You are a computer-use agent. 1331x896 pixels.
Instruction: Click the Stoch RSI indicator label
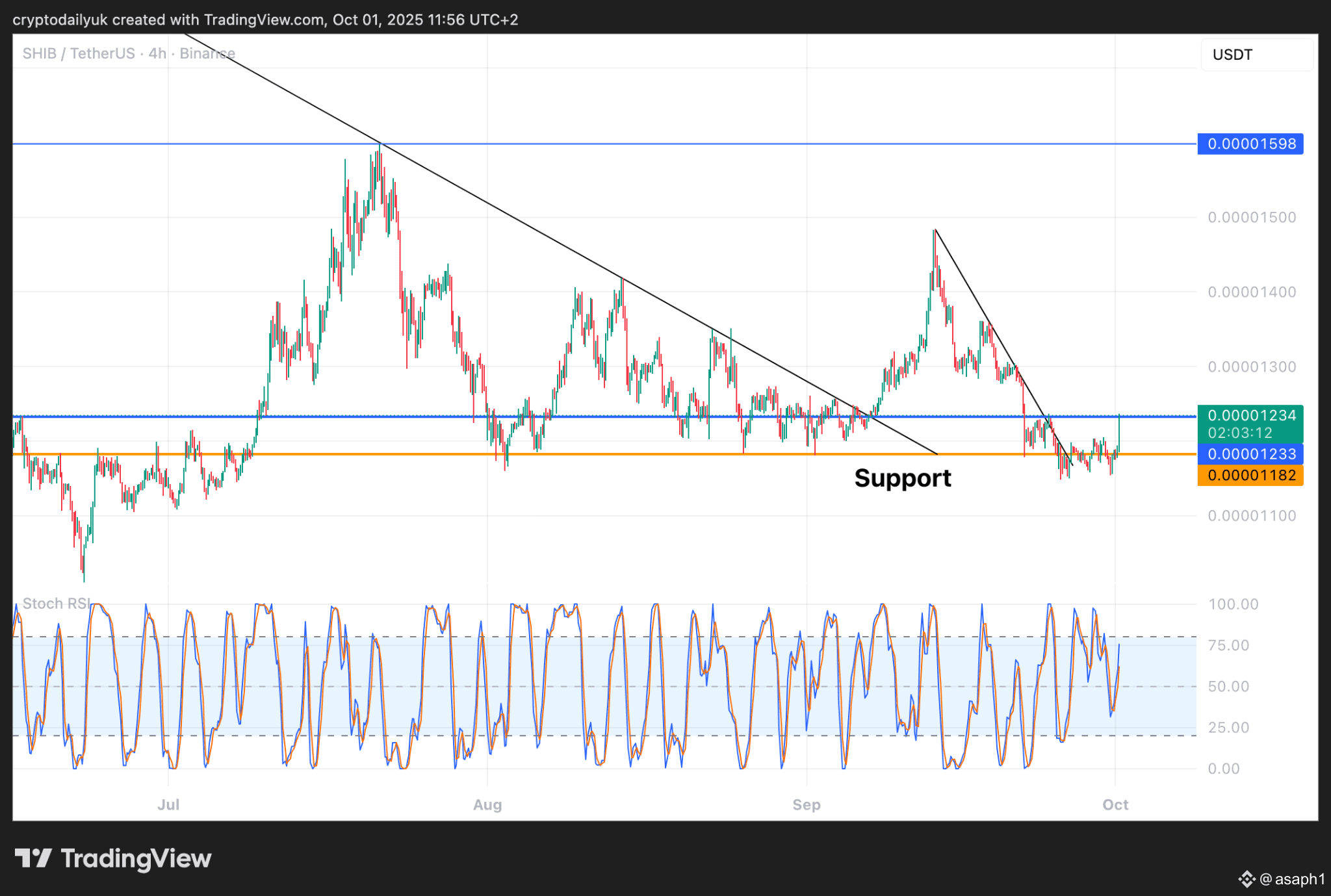click(x=56, y=604)
